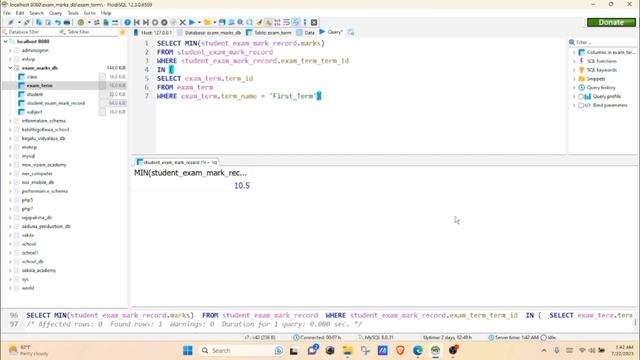
Task: Select the student_exam_mark_record result tab
Action: (x=177, y=162)
